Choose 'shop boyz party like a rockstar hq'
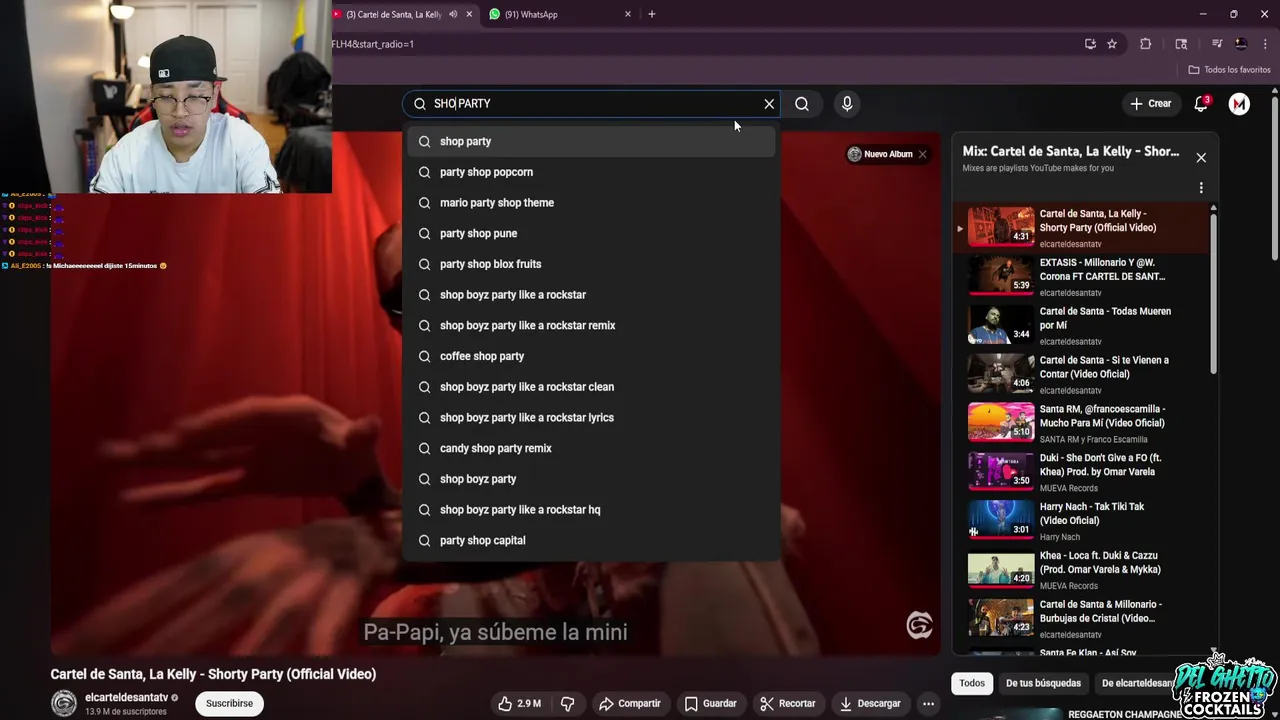 (x=591, y=510)
